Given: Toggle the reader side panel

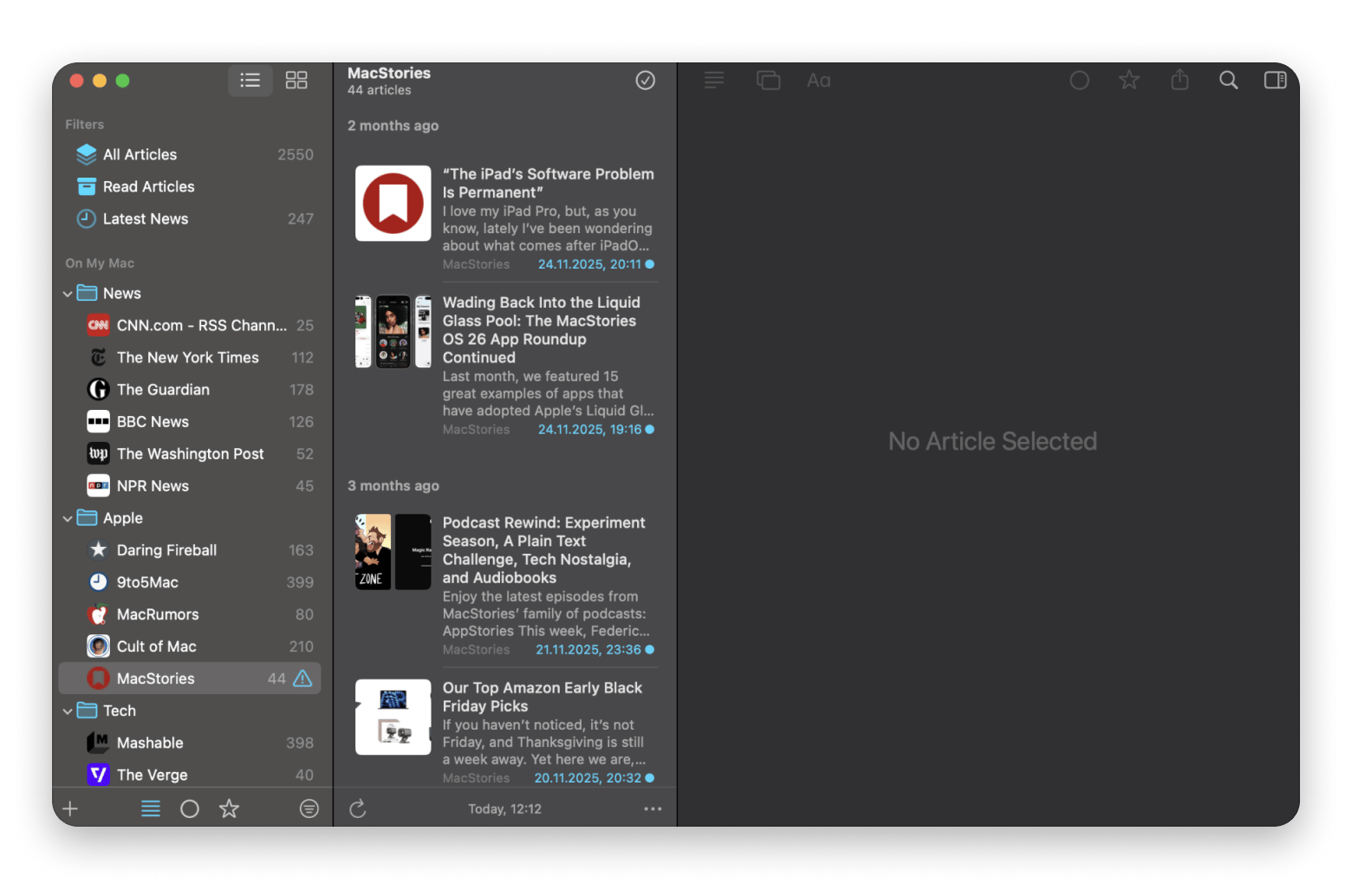Looking at the screenshot, I should (x=1275, y=80).
